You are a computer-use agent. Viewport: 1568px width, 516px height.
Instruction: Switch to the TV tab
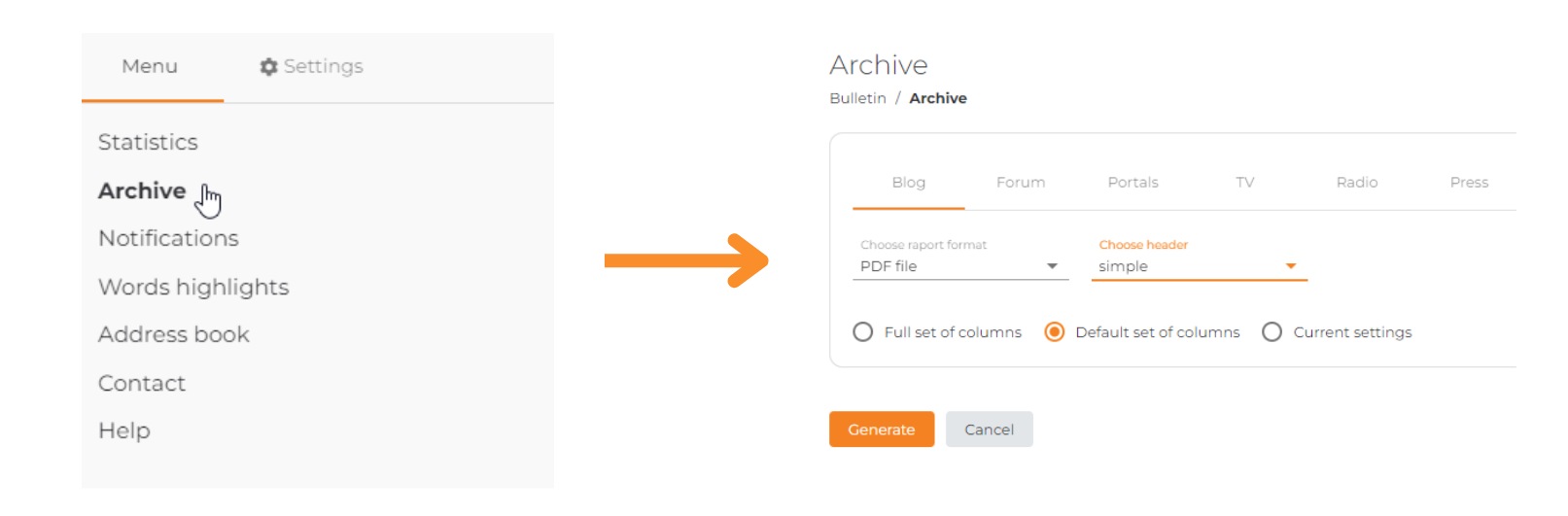[x=1245, y=182]
